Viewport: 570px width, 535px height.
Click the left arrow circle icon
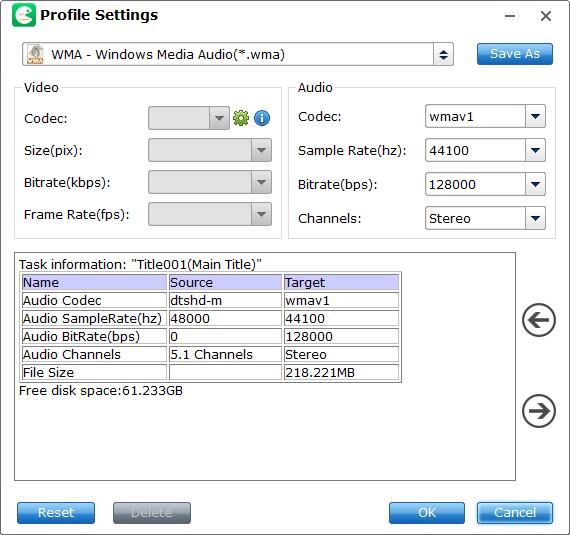pyautogui.click(x=539, y=320)
